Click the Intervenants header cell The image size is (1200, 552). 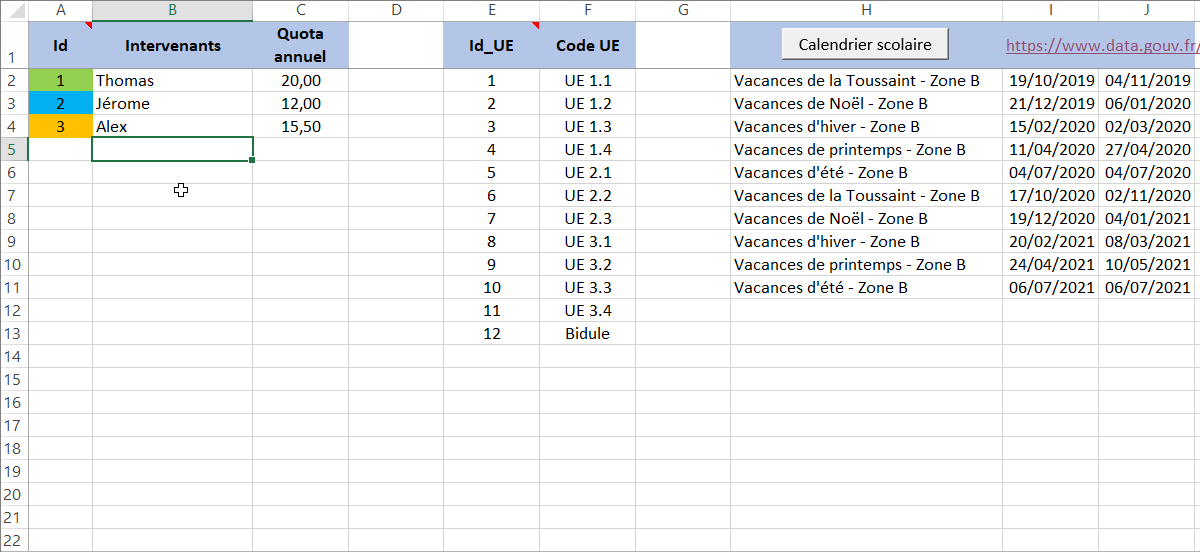tap(172, 46)
